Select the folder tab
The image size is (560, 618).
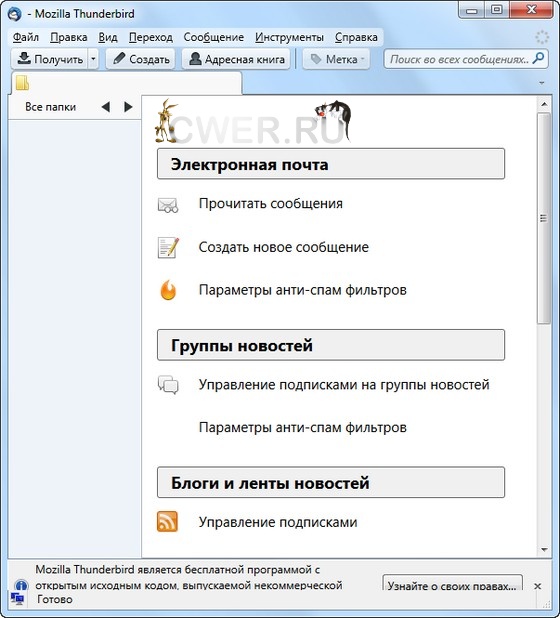126,83
